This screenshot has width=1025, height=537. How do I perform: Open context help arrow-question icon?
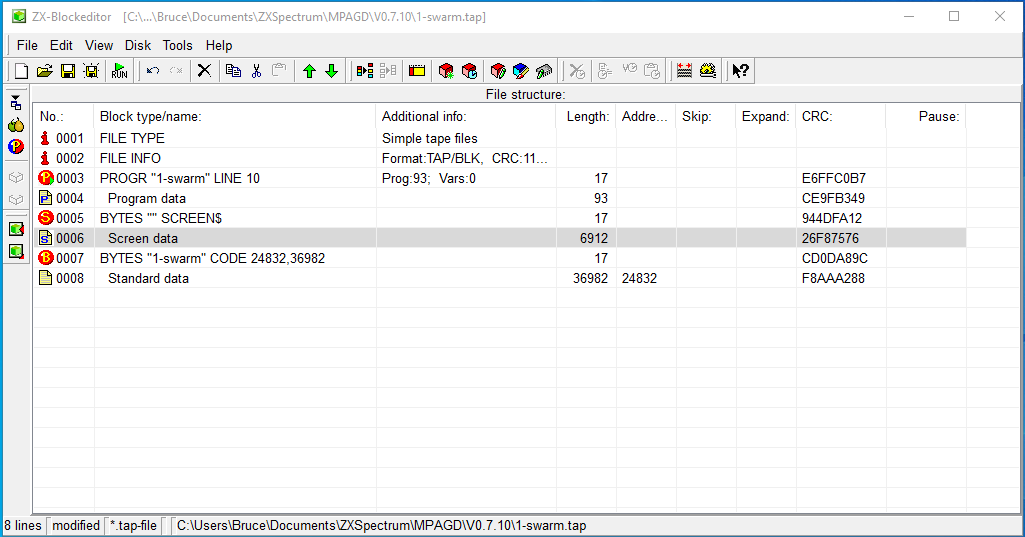[x=740, y=71]
